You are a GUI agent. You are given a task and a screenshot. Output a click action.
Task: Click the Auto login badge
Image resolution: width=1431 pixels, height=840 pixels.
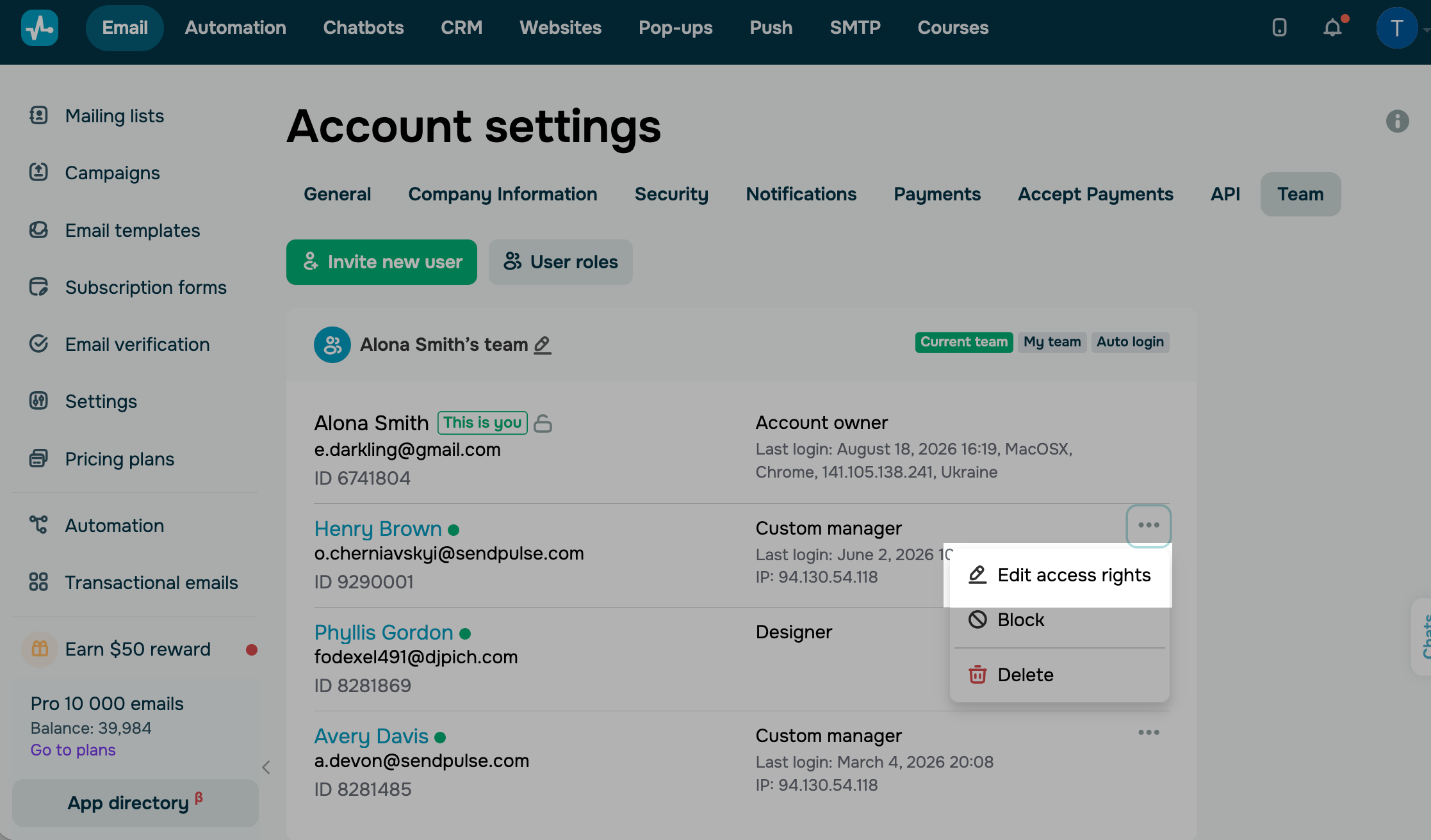1130,342
